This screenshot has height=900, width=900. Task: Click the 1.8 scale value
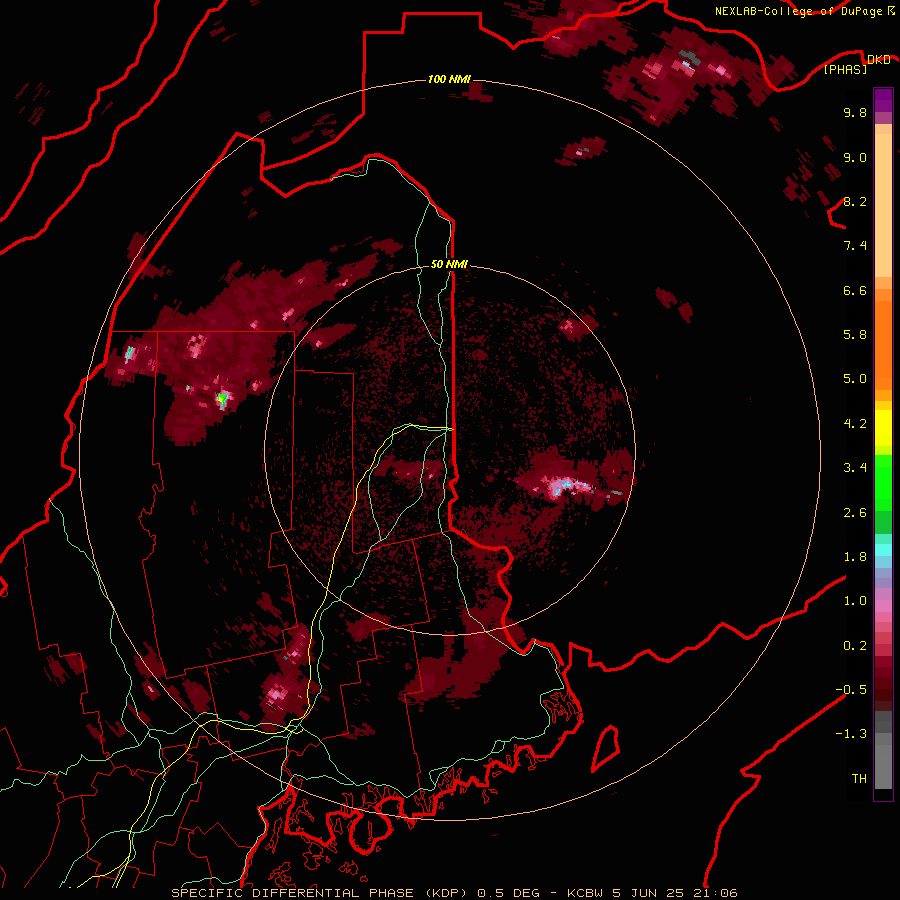(855, 557)
